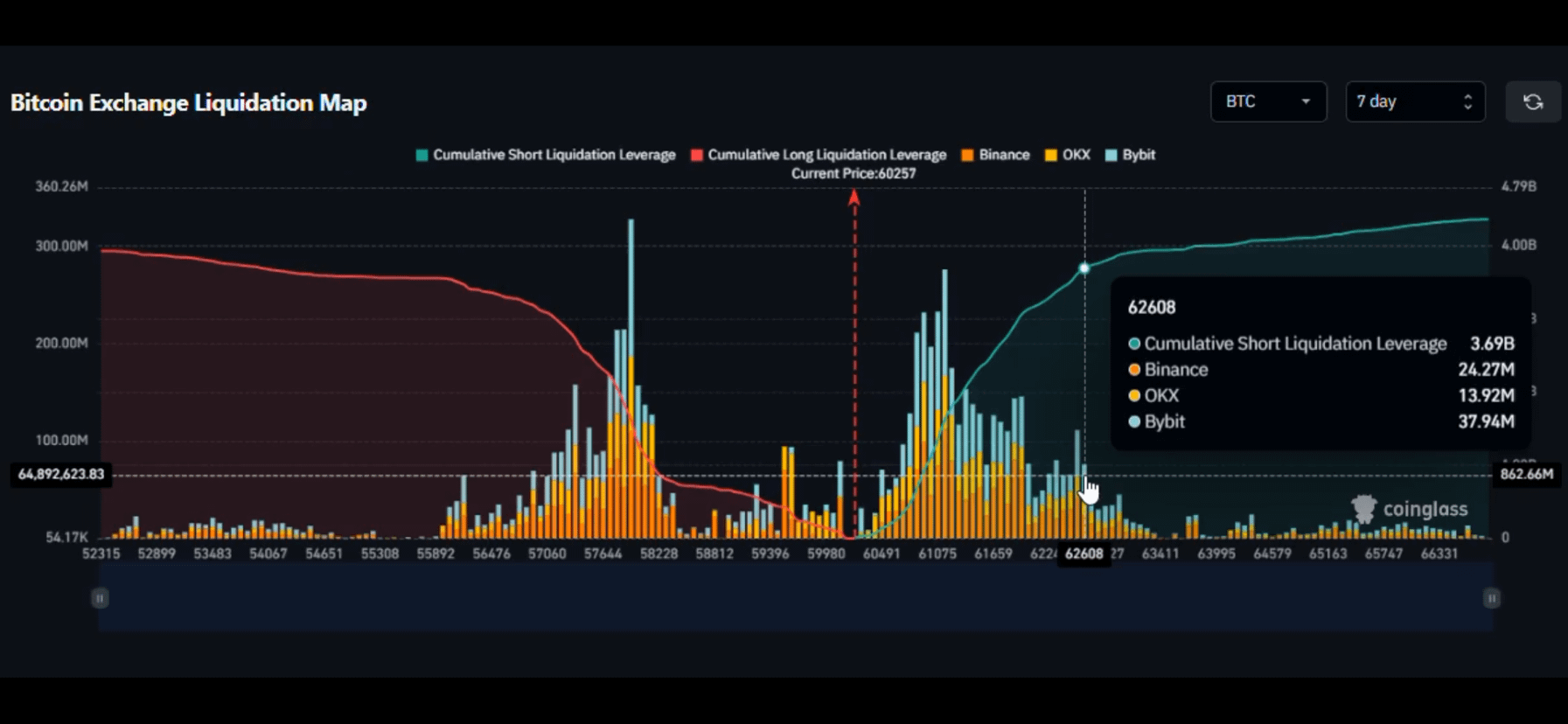This screenshot has width=1568, height=724.
Task: Click the 58228 x-axis price label
Action: 659,553
